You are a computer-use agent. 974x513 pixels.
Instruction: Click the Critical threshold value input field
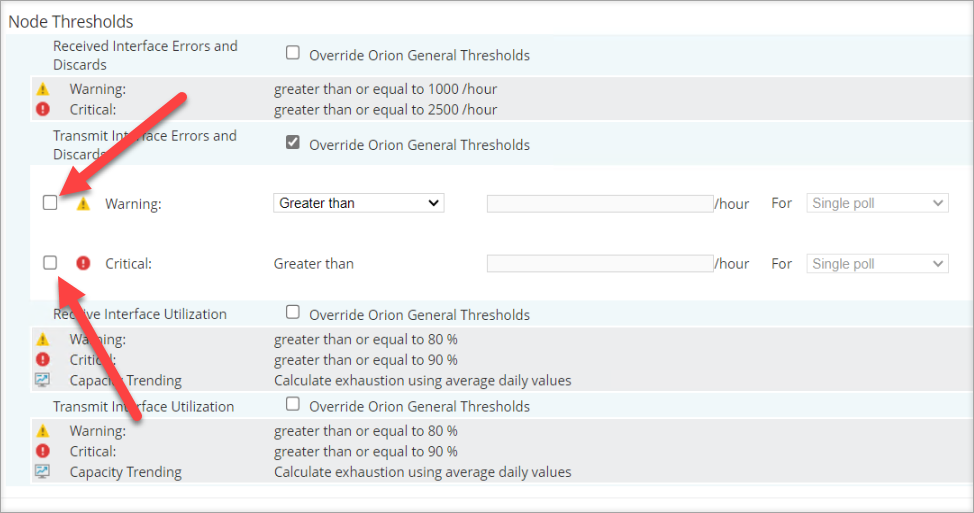600,264
